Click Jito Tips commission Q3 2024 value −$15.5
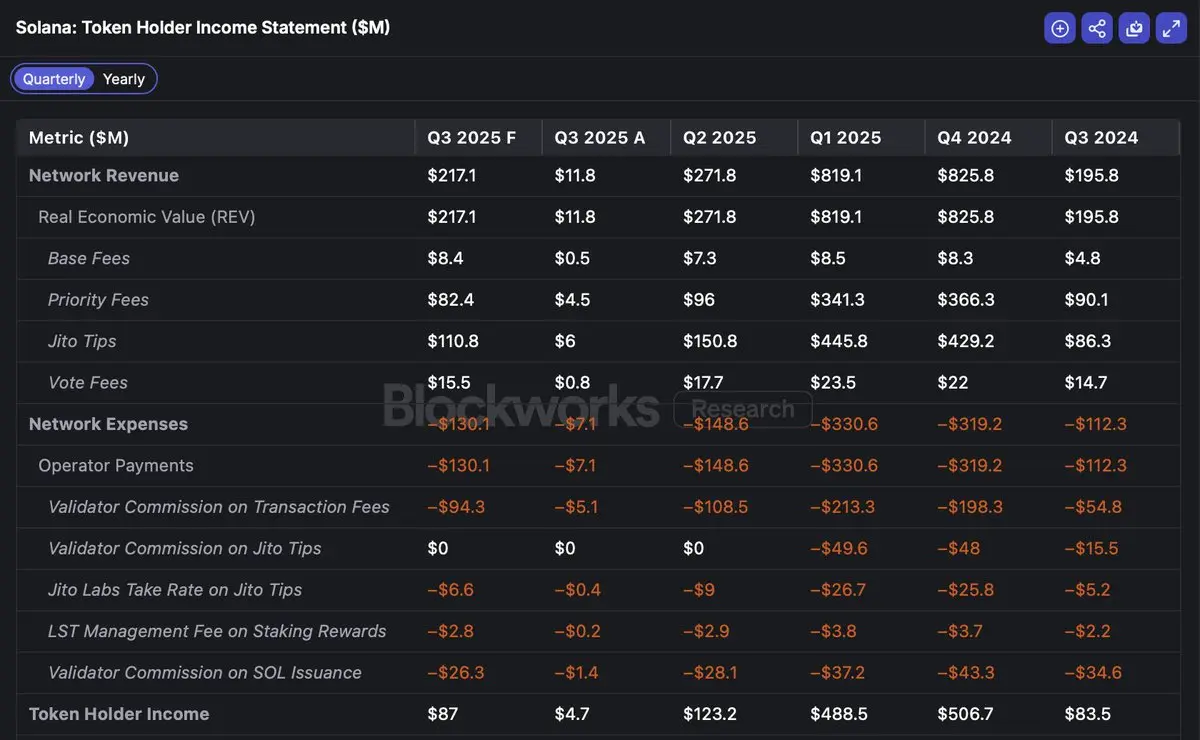 [1091, 548]
